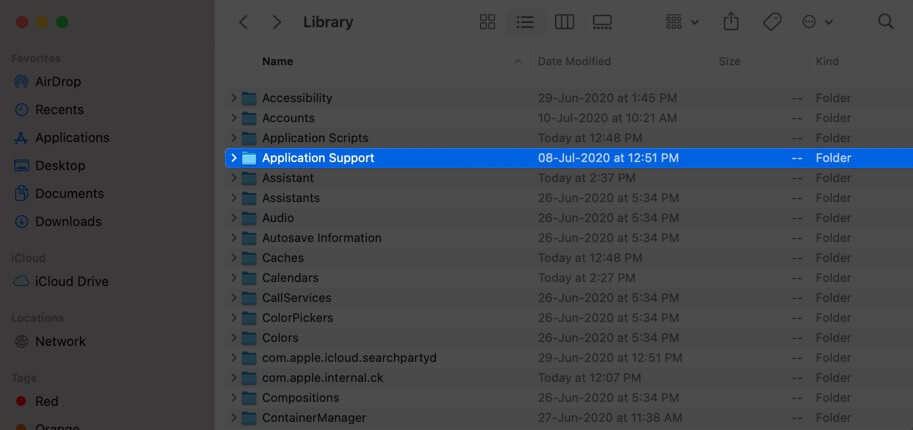Sort by the Size column header
The height and width of the screenshot is (430, 913).
click(729, 61)
